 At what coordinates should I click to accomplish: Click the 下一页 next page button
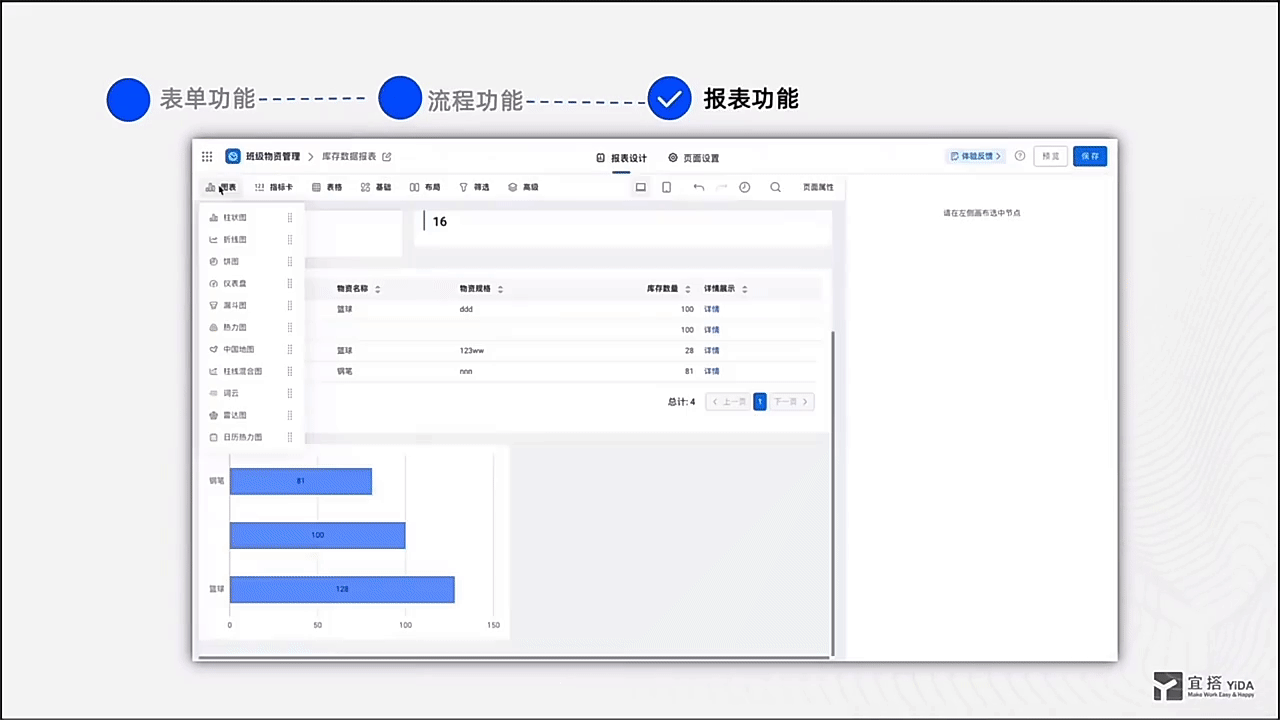coord(792,402)
